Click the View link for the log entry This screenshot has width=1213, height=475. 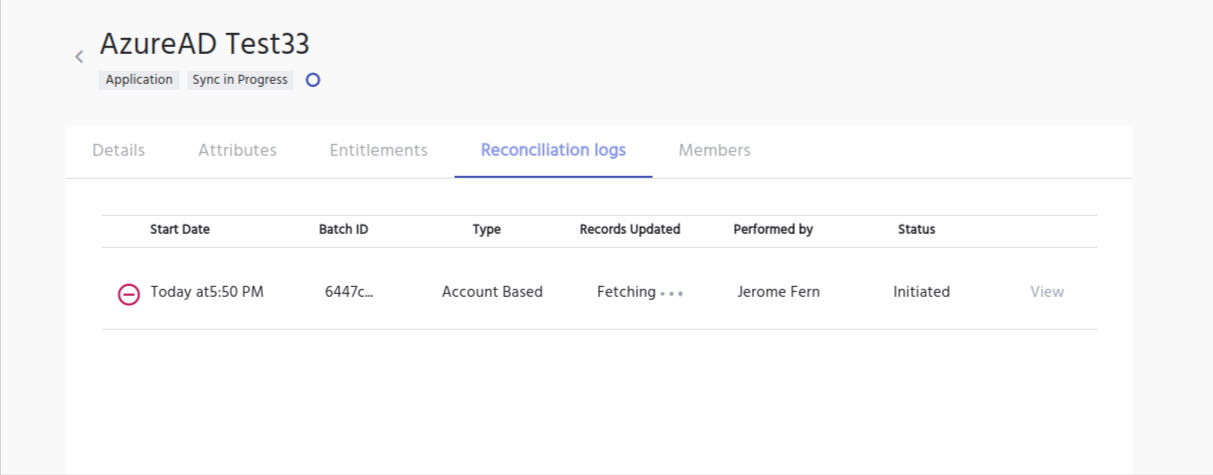pos(1047,292)
